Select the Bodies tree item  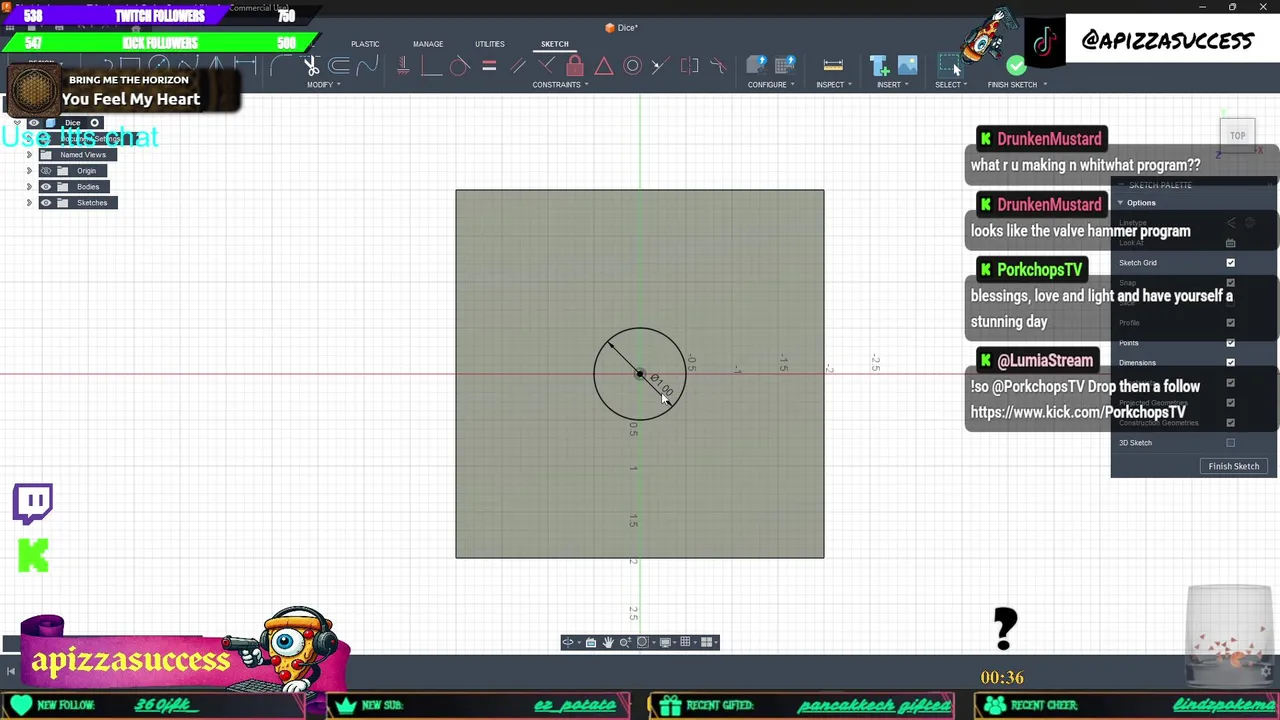(x=88, y=187)
